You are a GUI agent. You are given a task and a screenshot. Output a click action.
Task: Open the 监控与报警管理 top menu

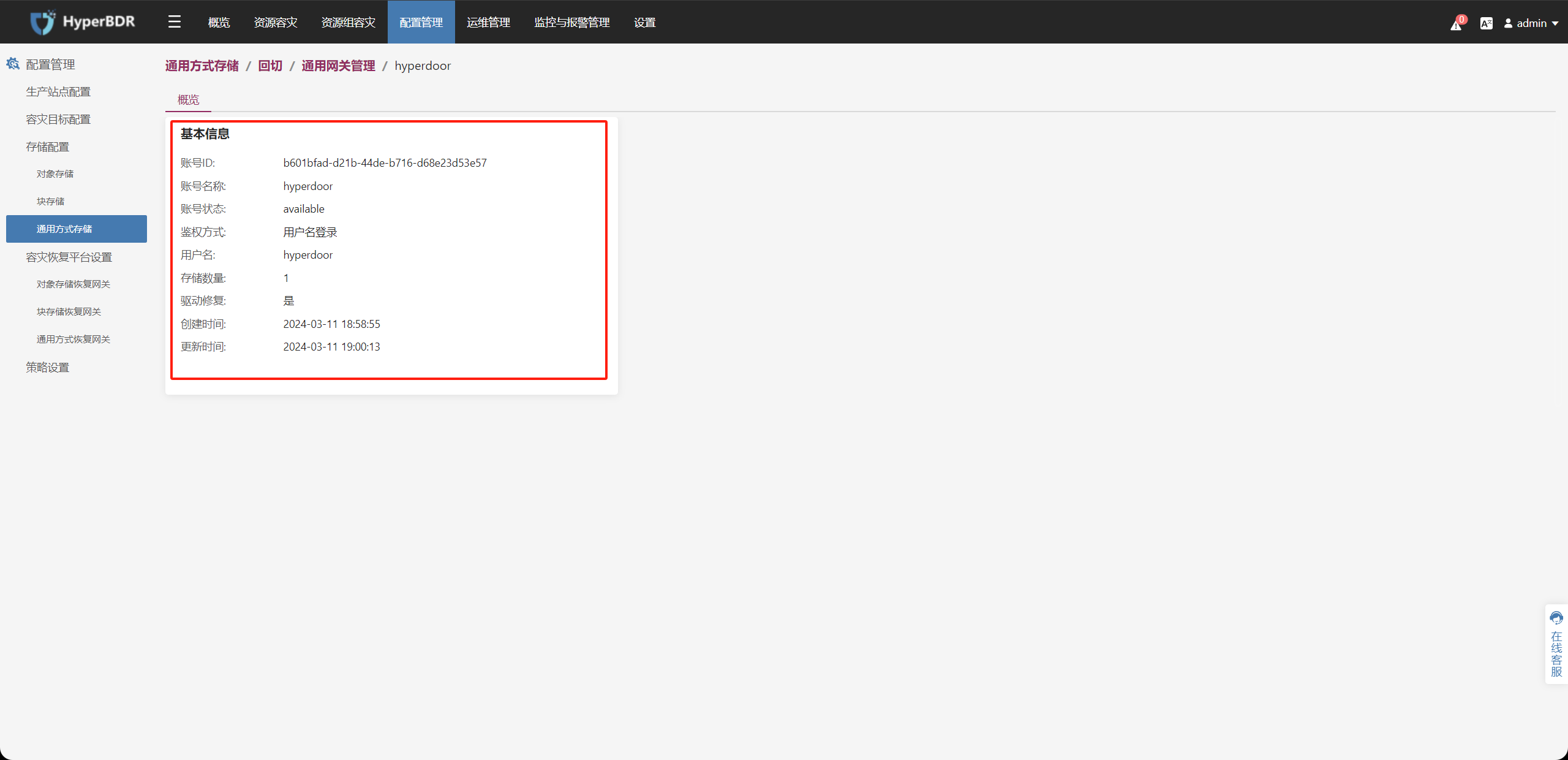(572, 22)
